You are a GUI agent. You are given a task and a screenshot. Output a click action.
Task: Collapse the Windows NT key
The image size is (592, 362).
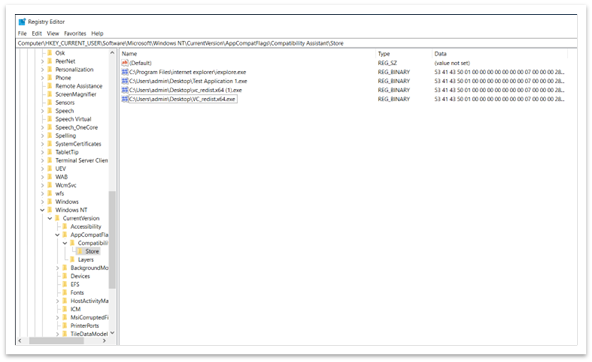click(x=42, y=210)
